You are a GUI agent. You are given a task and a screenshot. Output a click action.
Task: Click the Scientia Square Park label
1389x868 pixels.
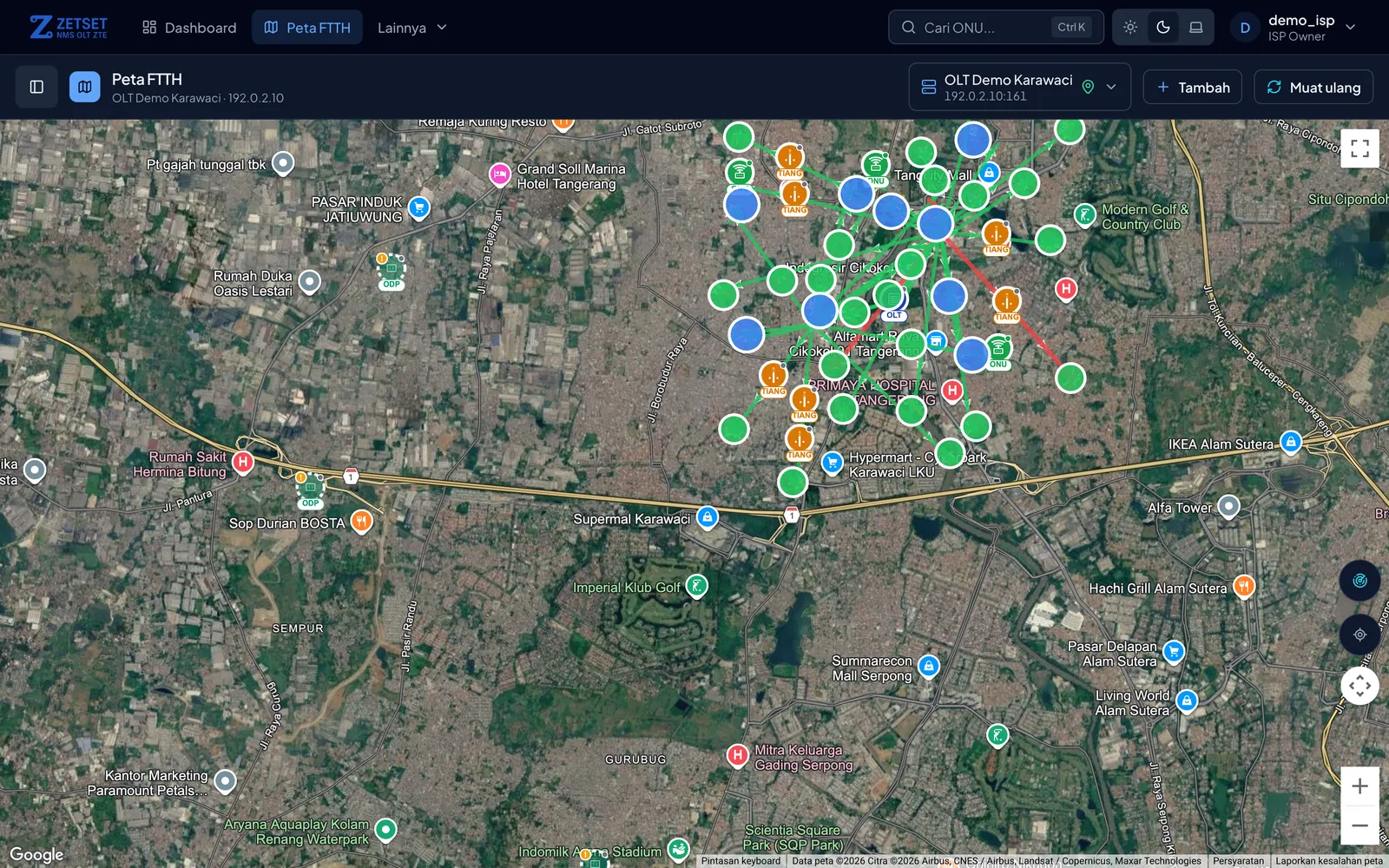[x=793, y=838]
